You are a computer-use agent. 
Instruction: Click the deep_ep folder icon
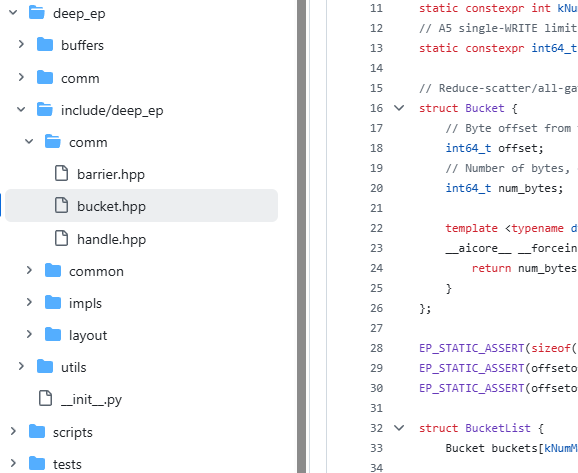click(x=37, y=13)
